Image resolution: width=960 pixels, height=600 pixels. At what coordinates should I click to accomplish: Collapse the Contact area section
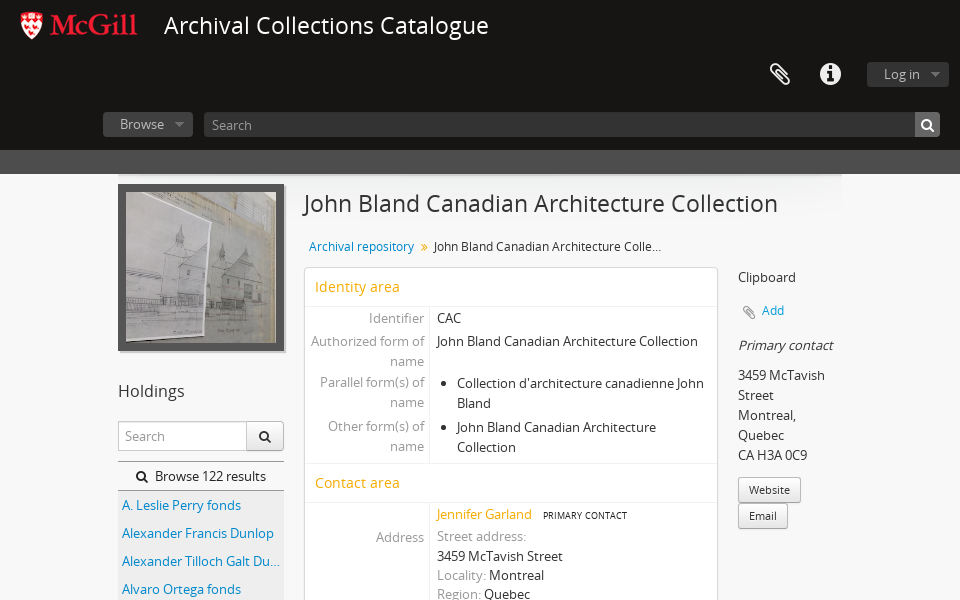point(357,482)
